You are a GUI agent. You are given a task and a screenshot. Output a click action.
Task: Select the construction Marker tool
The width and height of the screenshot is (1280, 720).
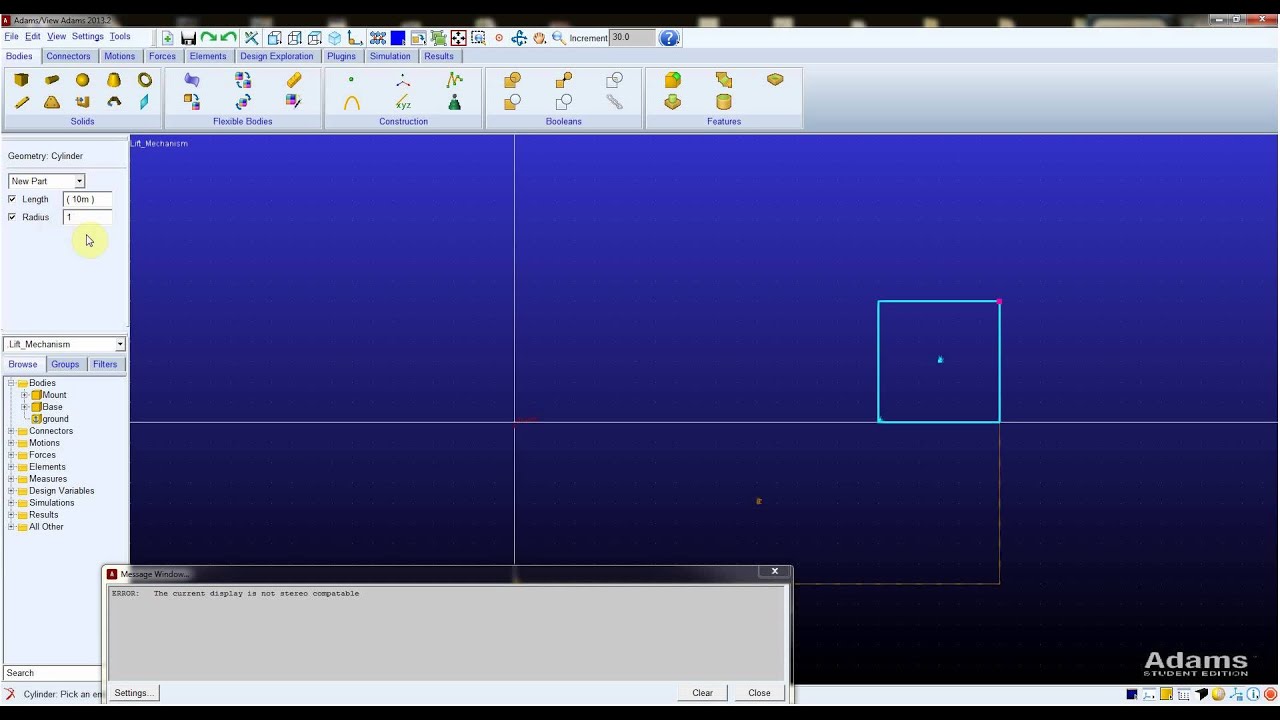[x=403, y=80]
